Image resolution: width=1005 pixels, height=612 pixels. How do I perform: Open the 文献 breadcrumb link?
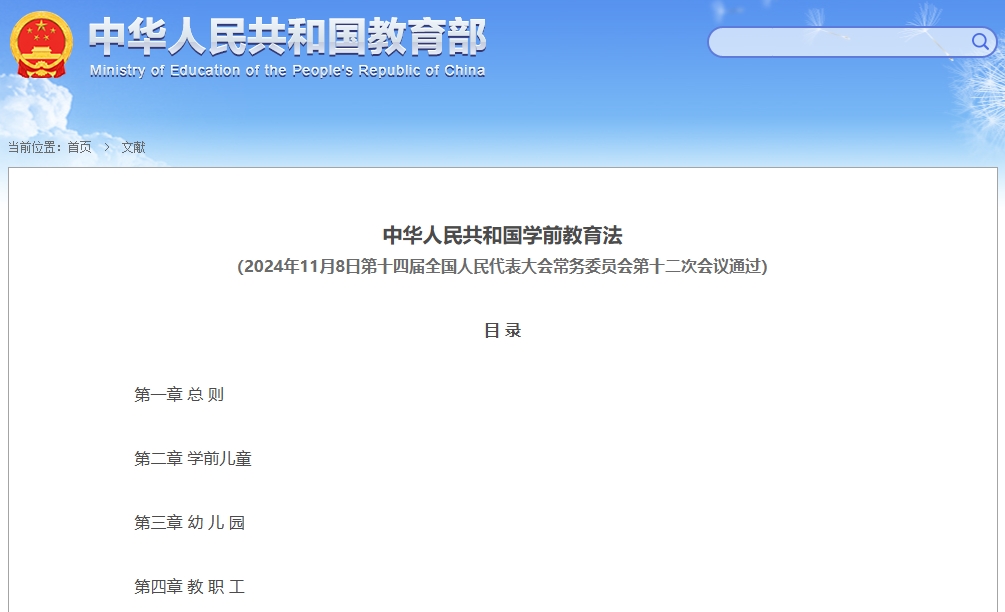coord(133,147)
